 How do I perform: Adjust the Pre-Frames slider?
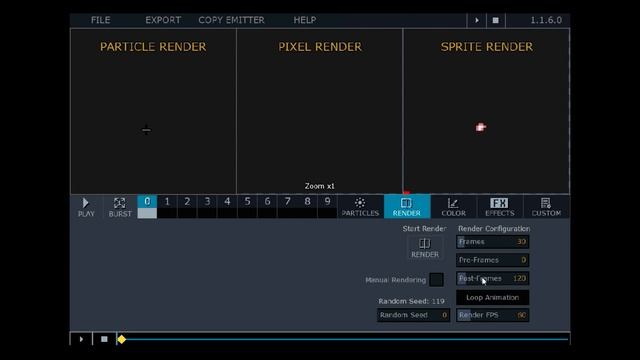click(493, 260)
